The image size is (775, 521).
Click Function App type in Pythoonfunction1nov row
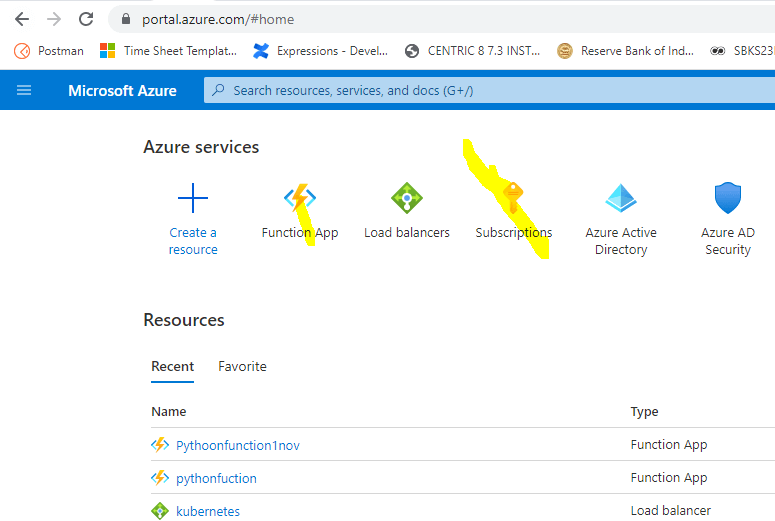click(669, 445)
